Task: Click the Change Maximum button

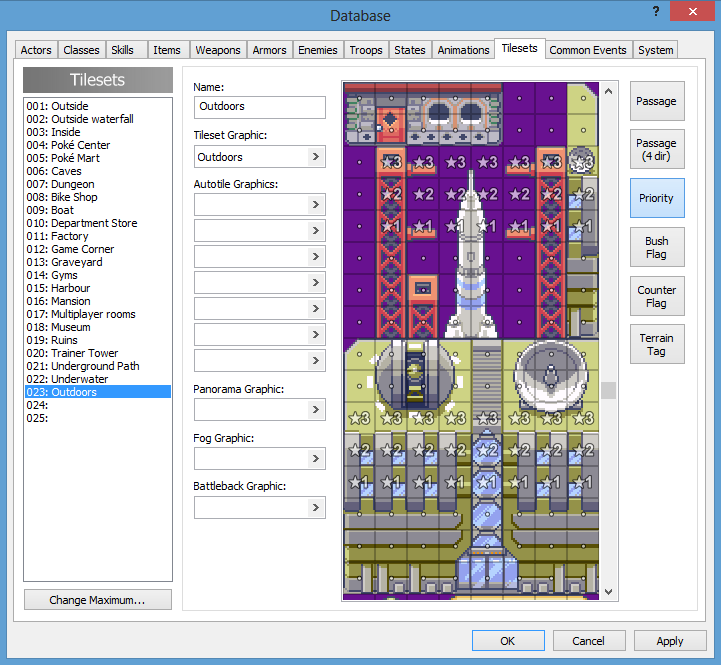Action: click(97, 600)
